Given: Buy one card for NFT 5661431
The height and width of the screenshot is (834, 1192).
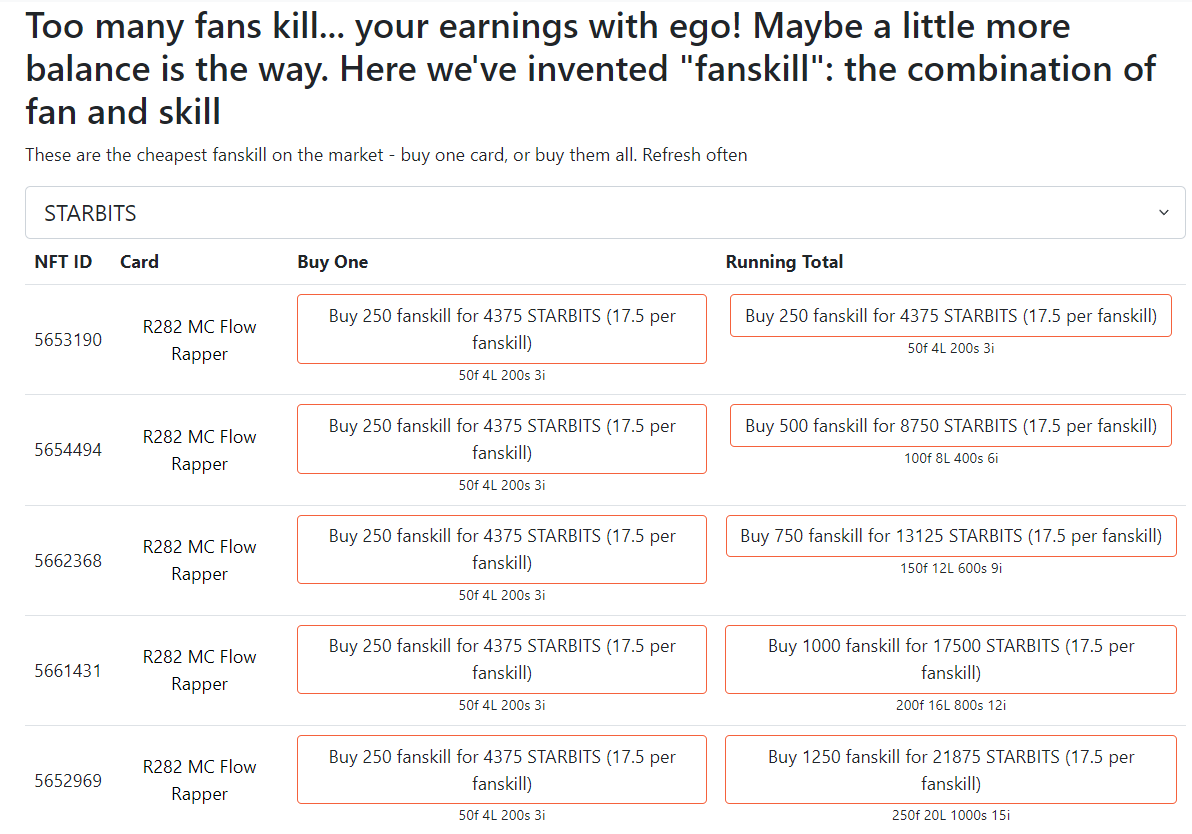Looking at the screenshot, I should 502,659.
